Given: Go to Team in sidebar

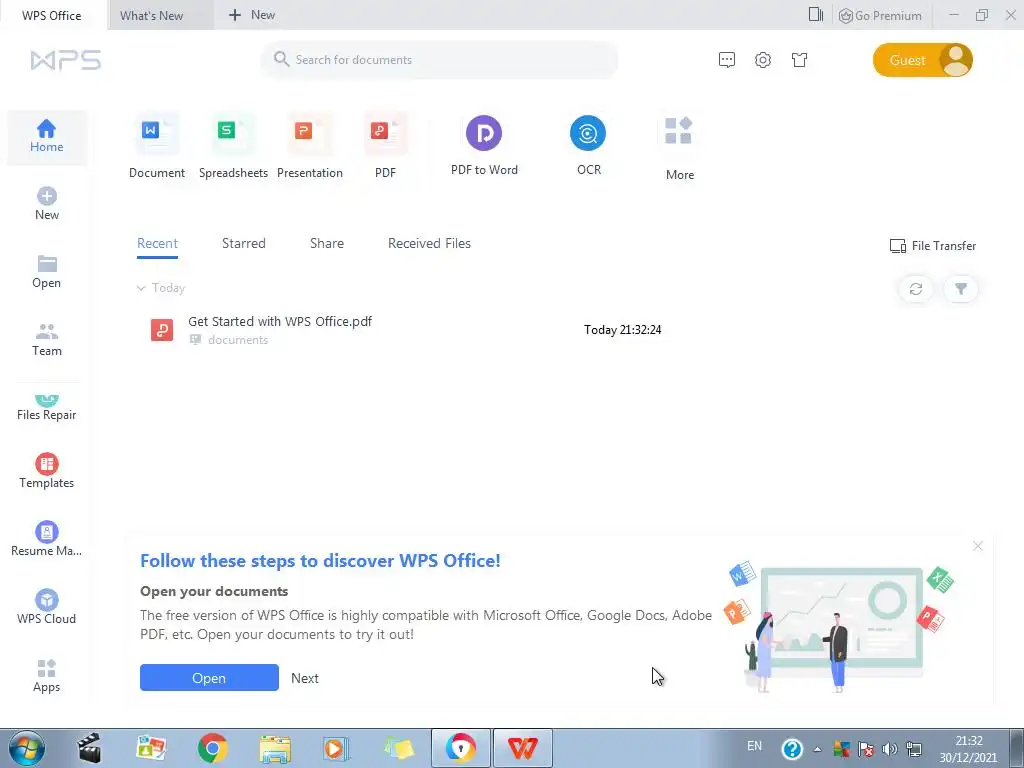Looking at the screenshot, I should tap(46, 340).
